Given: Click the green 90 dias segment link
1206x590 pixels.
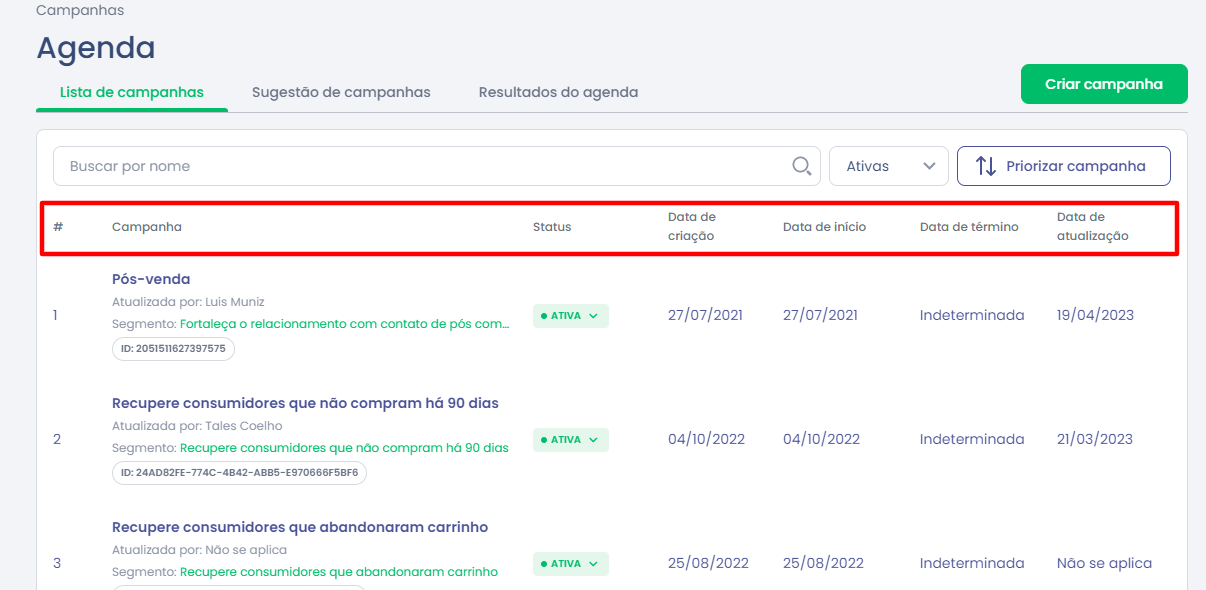Looking at the screenshot, I should tap(344, 448).
